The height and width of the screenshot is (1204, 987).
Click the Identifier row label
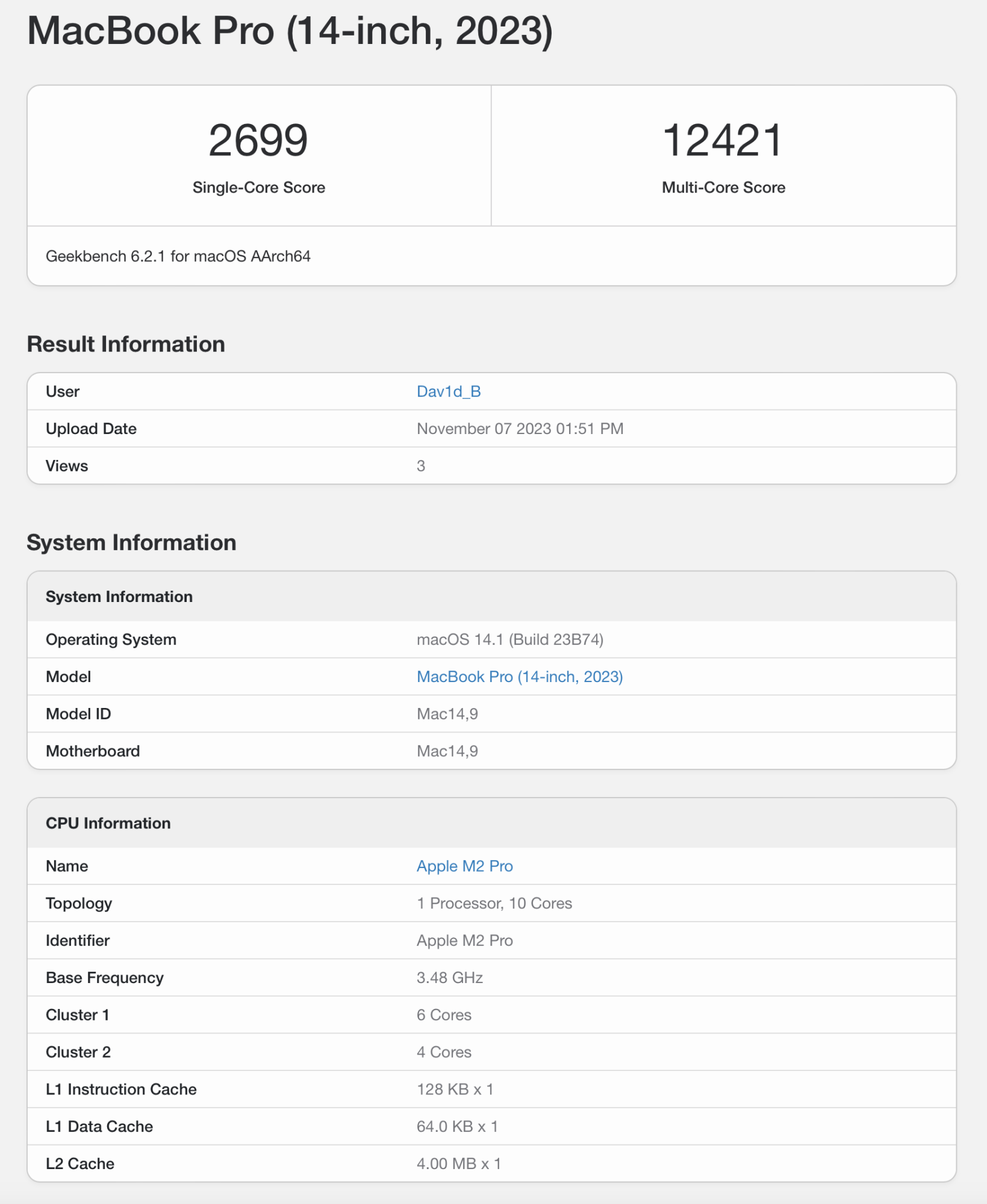point(78,940)
